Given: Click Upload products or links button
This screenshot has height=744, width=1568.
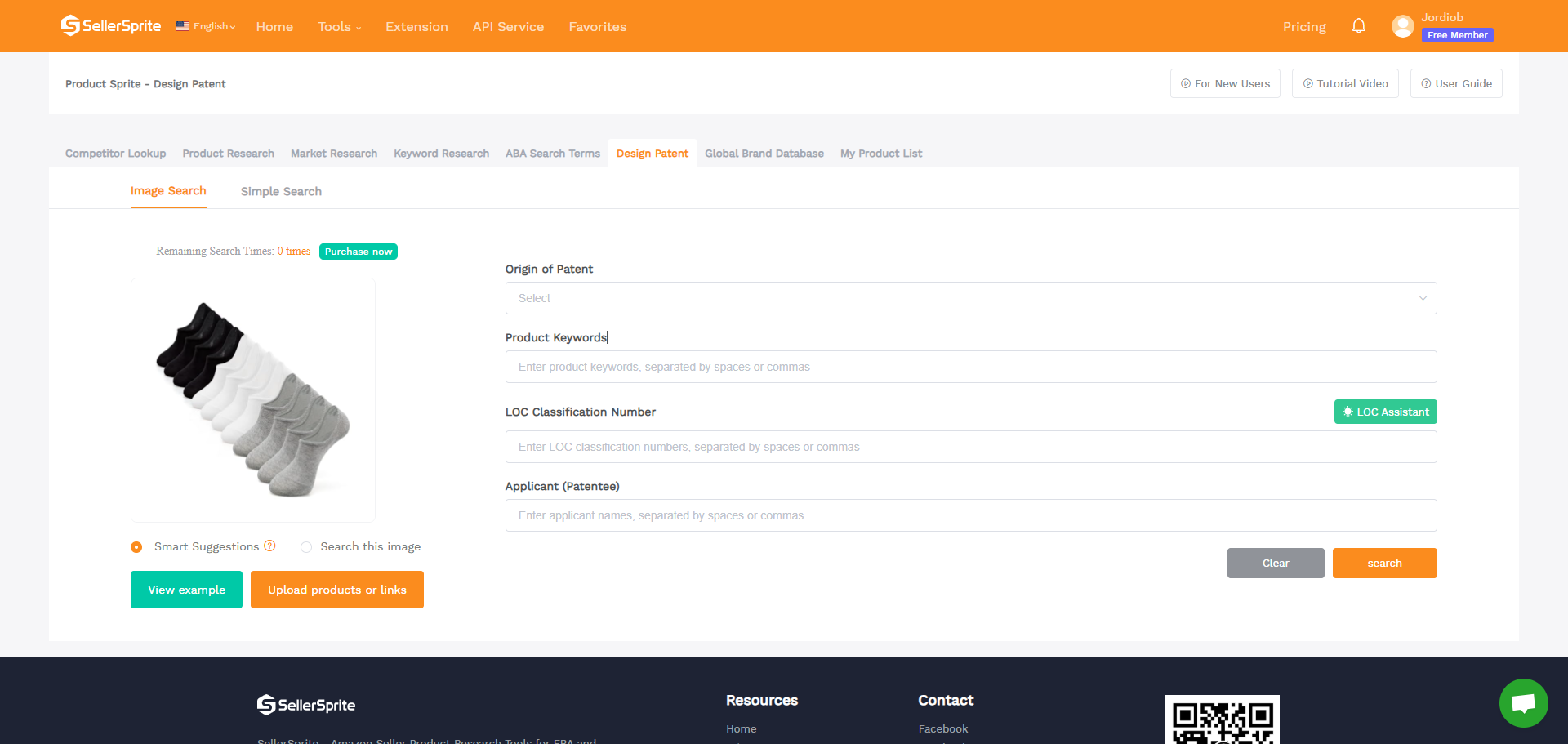Looking at the screenshot, I should [x=337, y=590].
